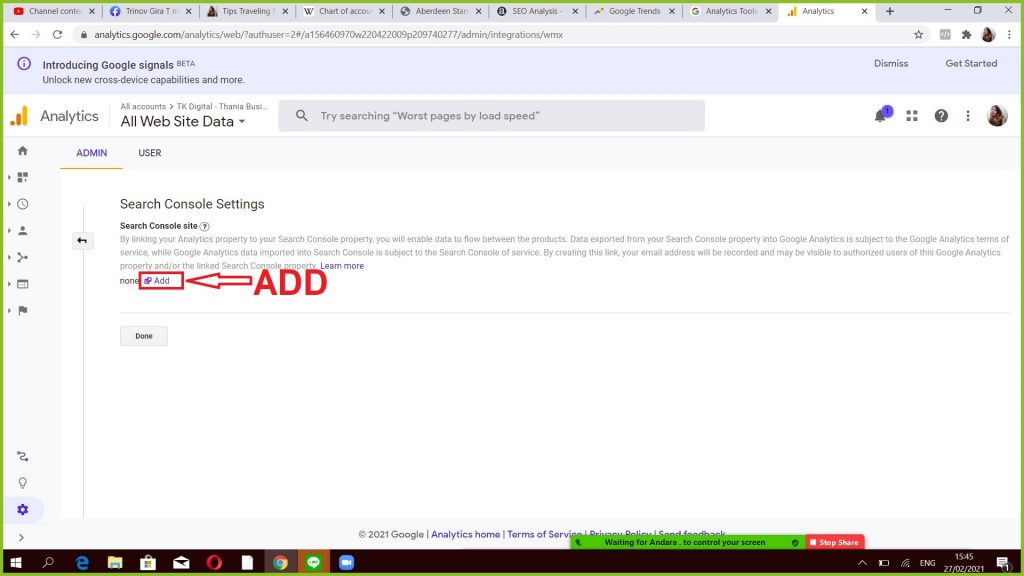1024x576 pixels.
Task: Expand the sidebar with bottom chevron
Action: [x=22, y=538]
